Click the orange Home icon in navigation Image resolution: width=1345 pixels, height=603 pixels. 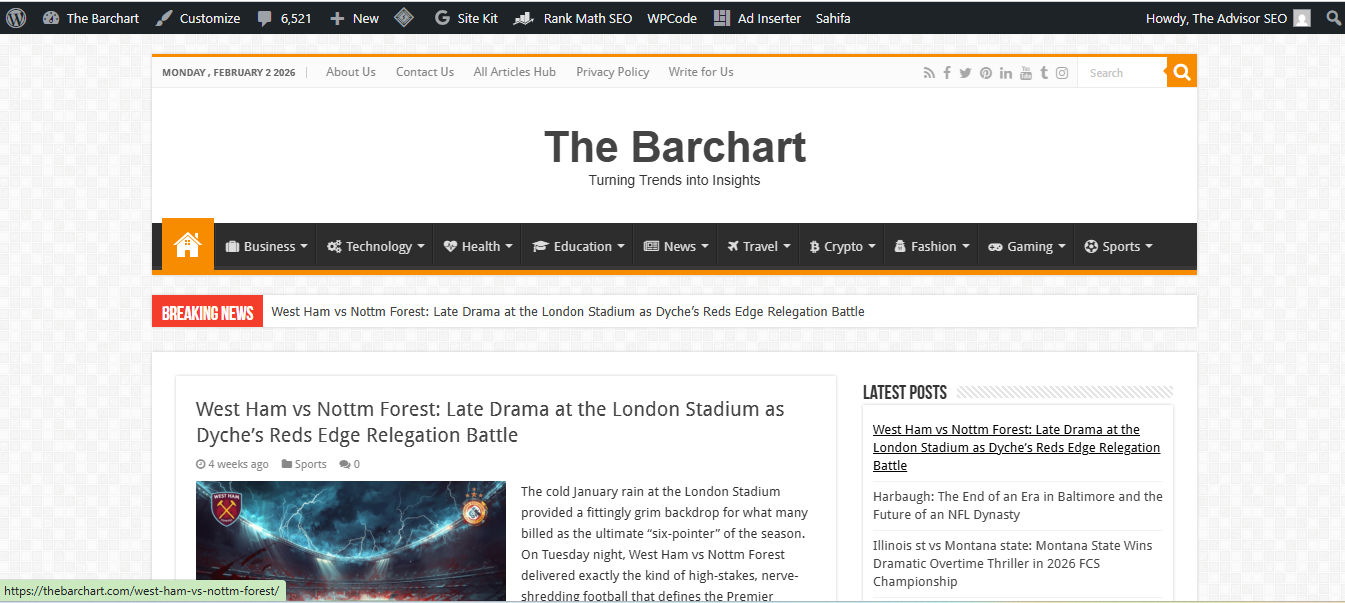coord(188,244)
